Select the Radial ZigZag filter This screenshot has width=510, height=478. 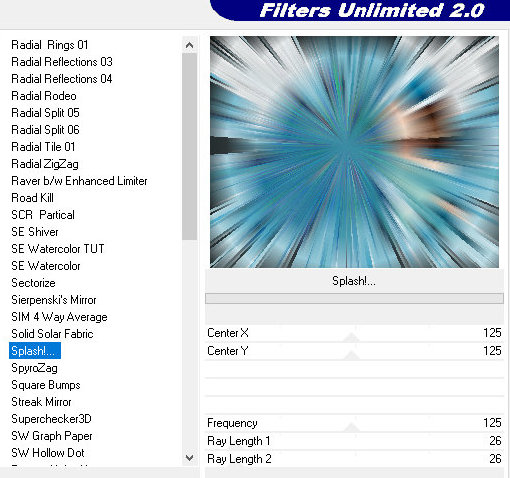coord(45,164)
